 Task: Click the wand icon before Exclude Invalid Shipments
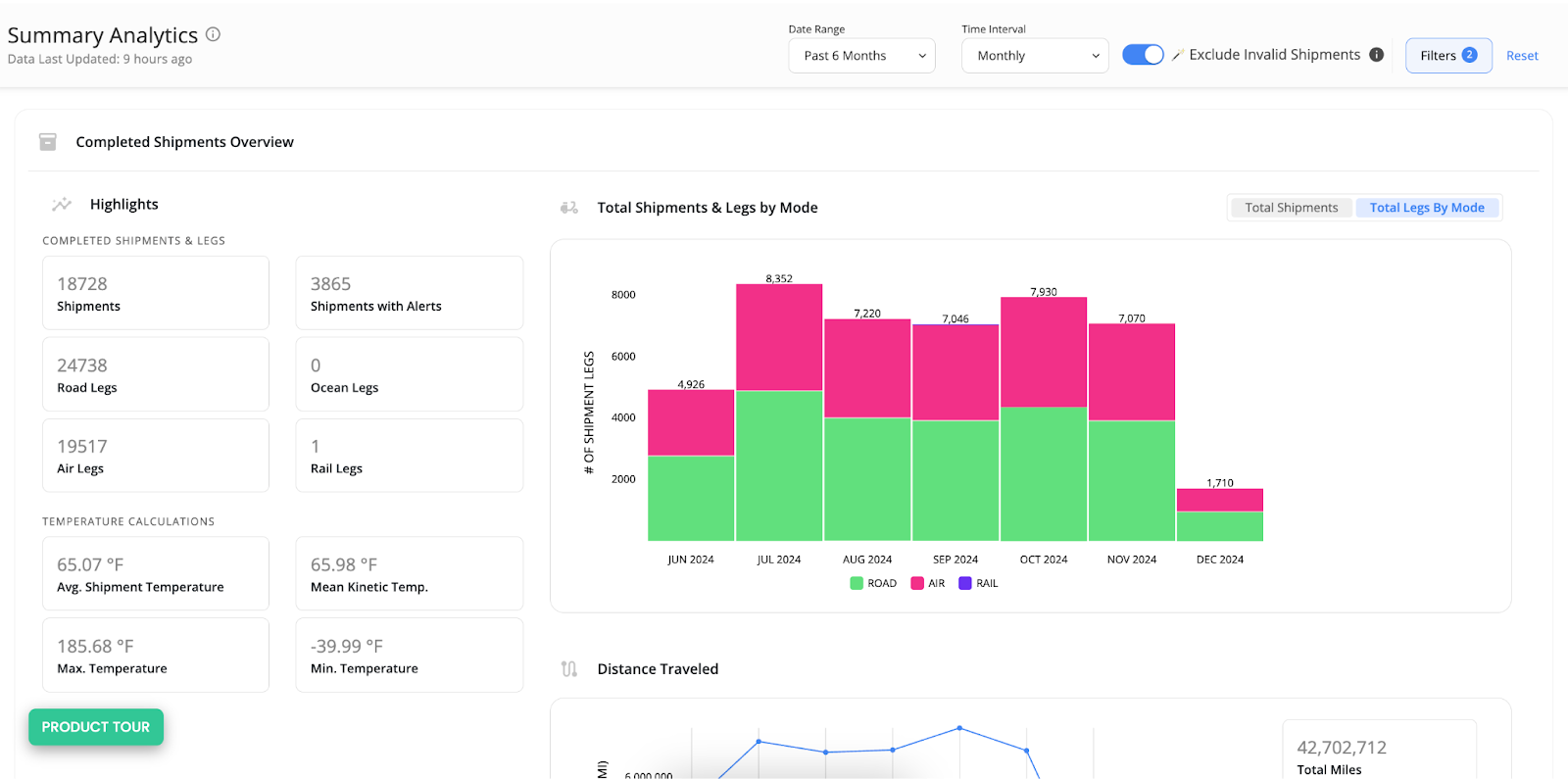coord(1177,56)
